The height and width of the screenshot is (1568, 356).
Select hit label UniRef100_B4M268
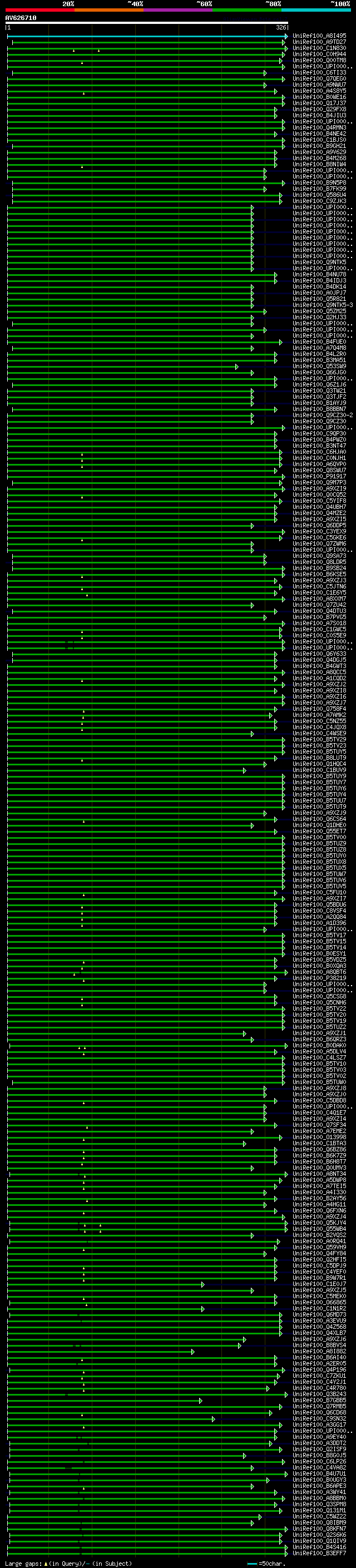click(x=319, y=159)
